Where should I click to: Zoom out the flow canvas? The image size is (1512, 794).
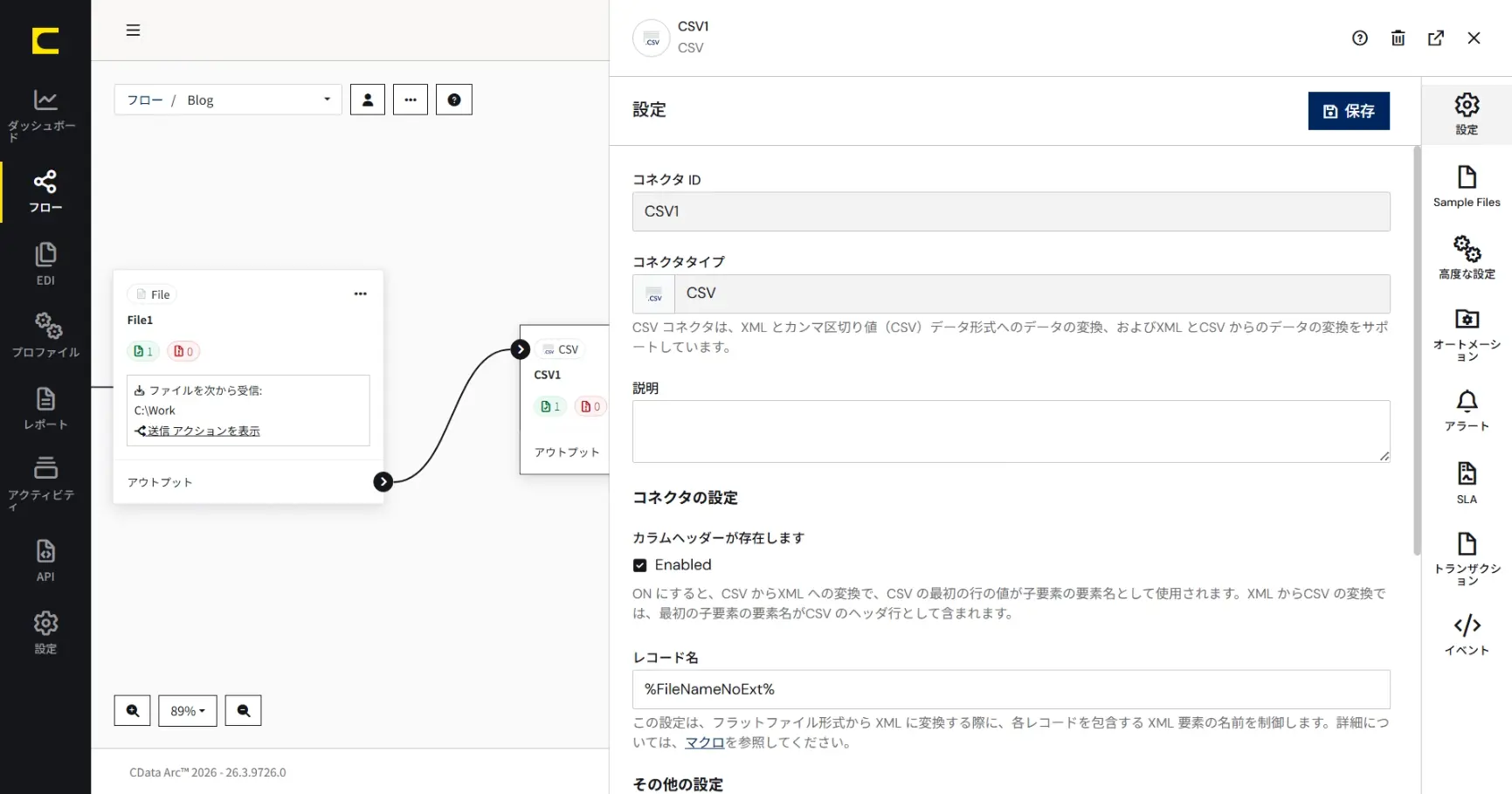(244, 711)
